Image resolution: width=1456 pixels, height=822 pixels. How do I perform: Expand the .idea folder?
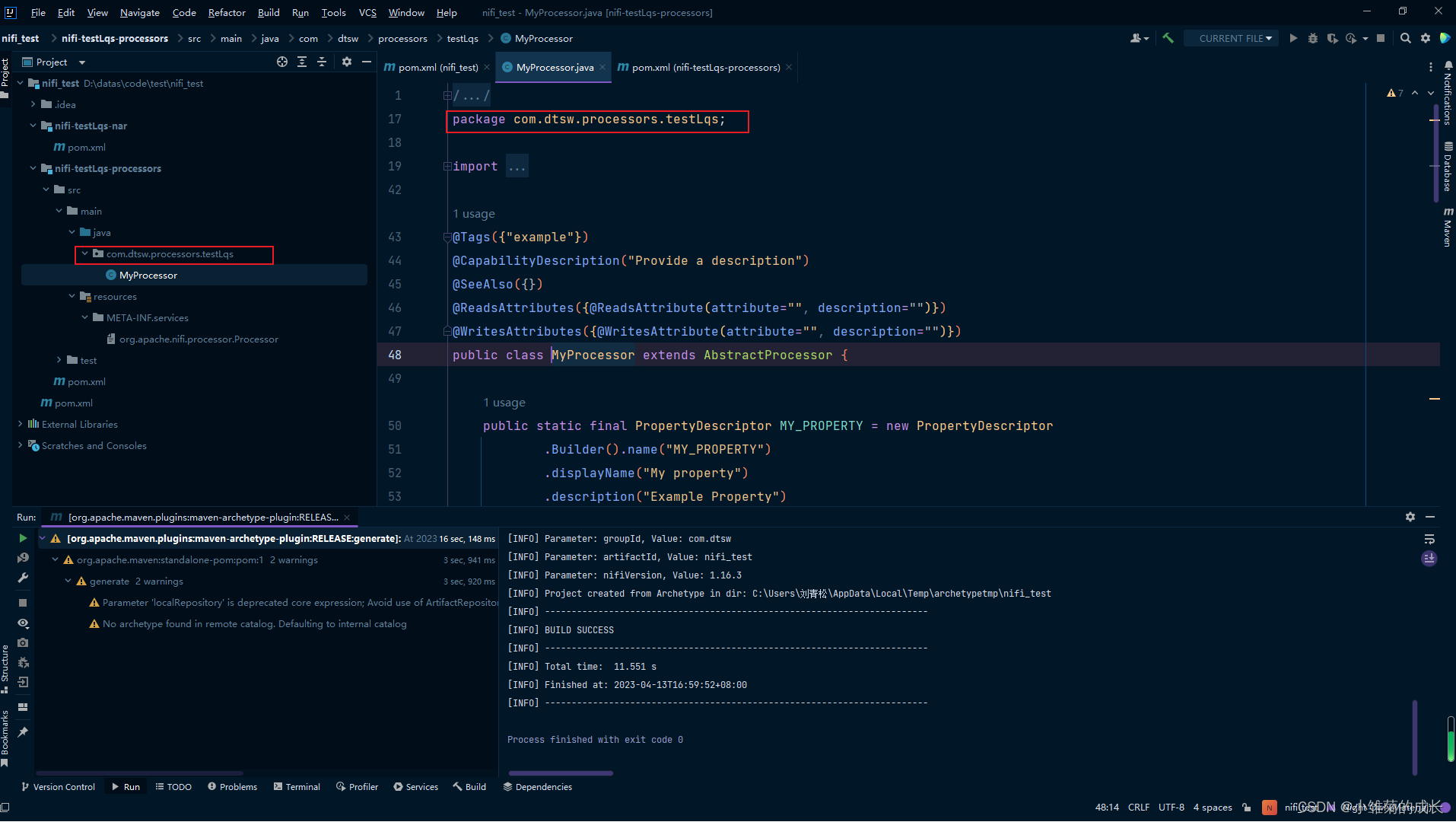click(x=33, y=104)
